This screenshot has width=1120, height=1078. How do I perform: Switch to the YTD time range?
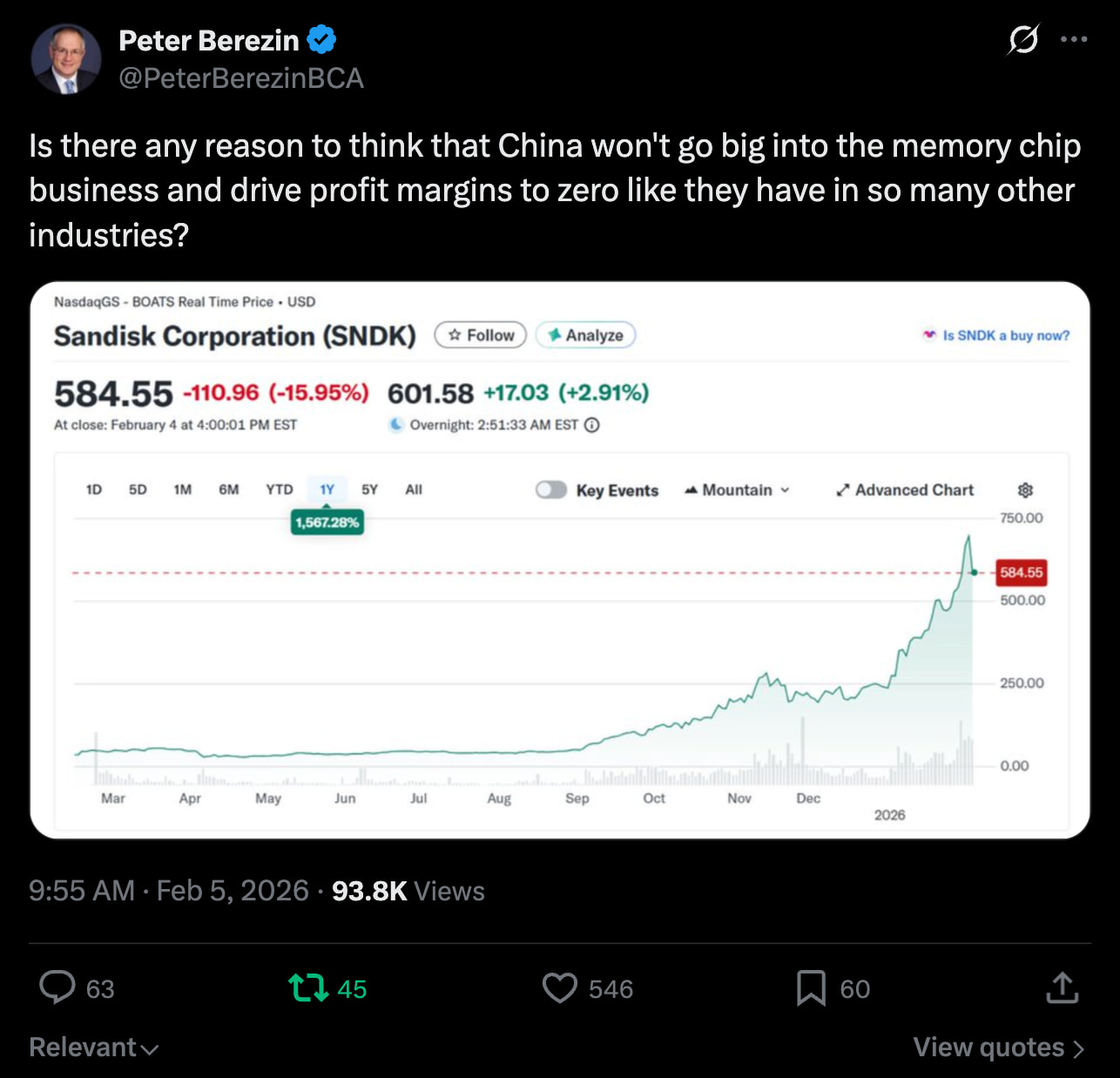pos(280,489)
